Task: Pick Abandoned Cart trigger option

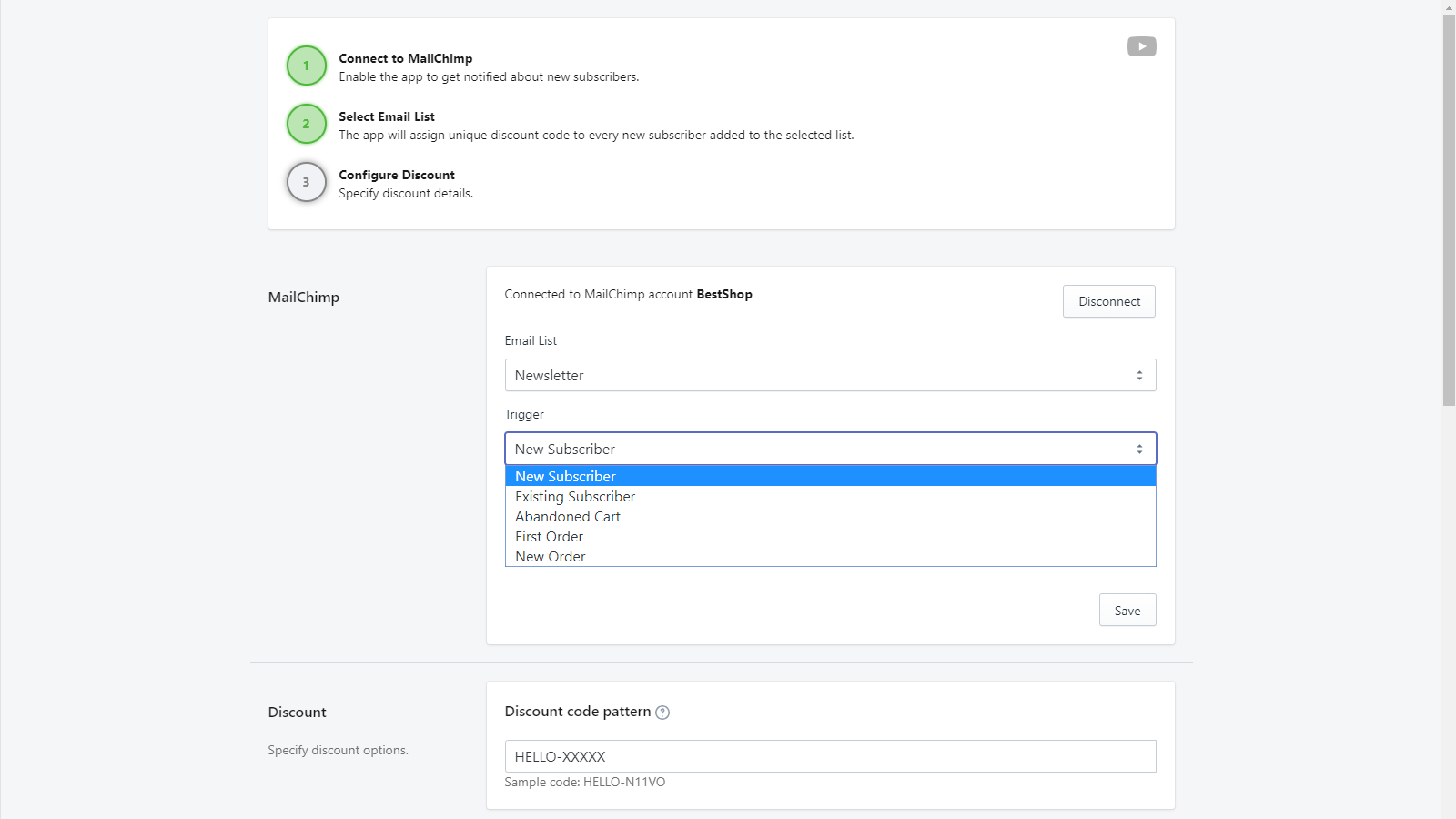Action: pyautogui.click(x=568, y=517)
